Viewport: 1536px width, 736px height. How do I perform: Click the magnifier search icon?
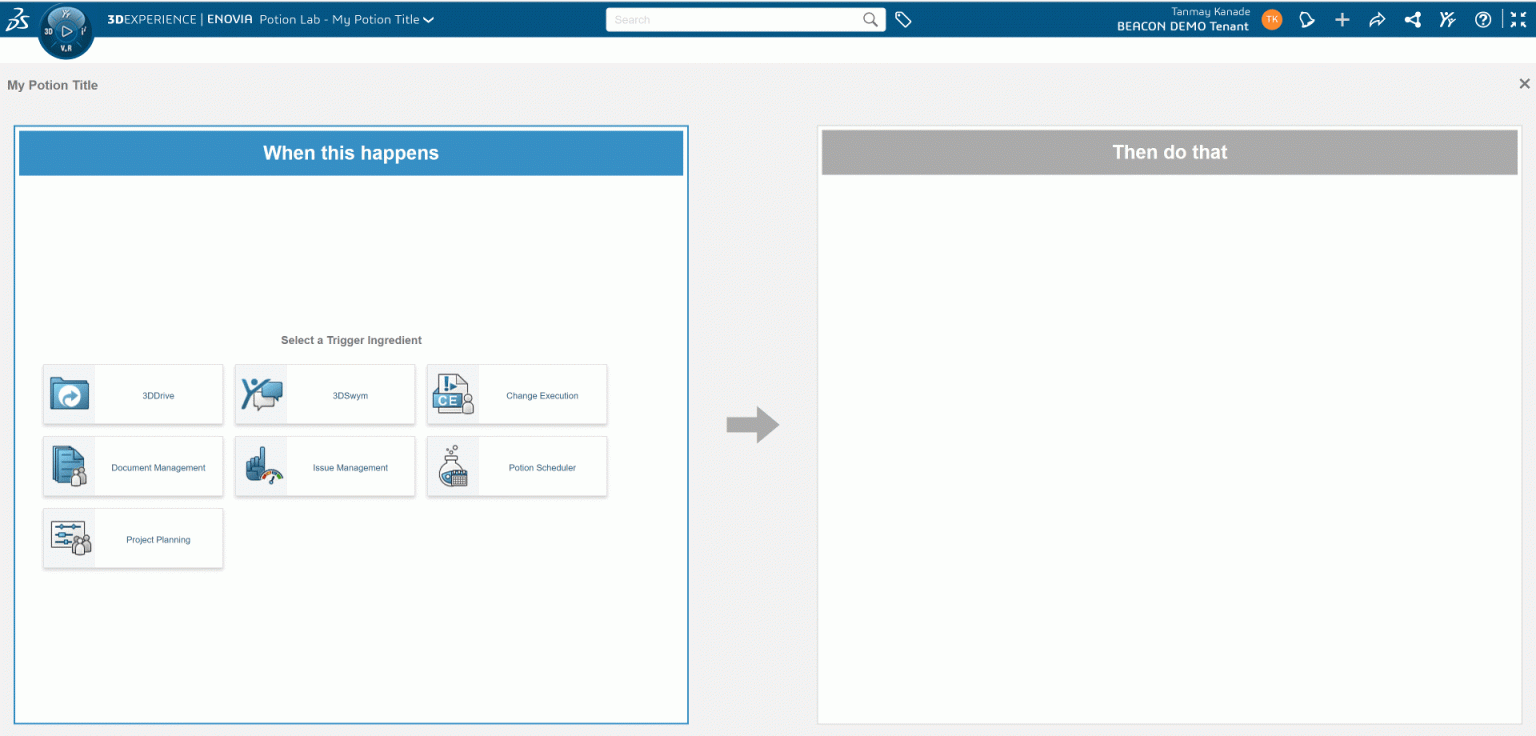point(872,20)
